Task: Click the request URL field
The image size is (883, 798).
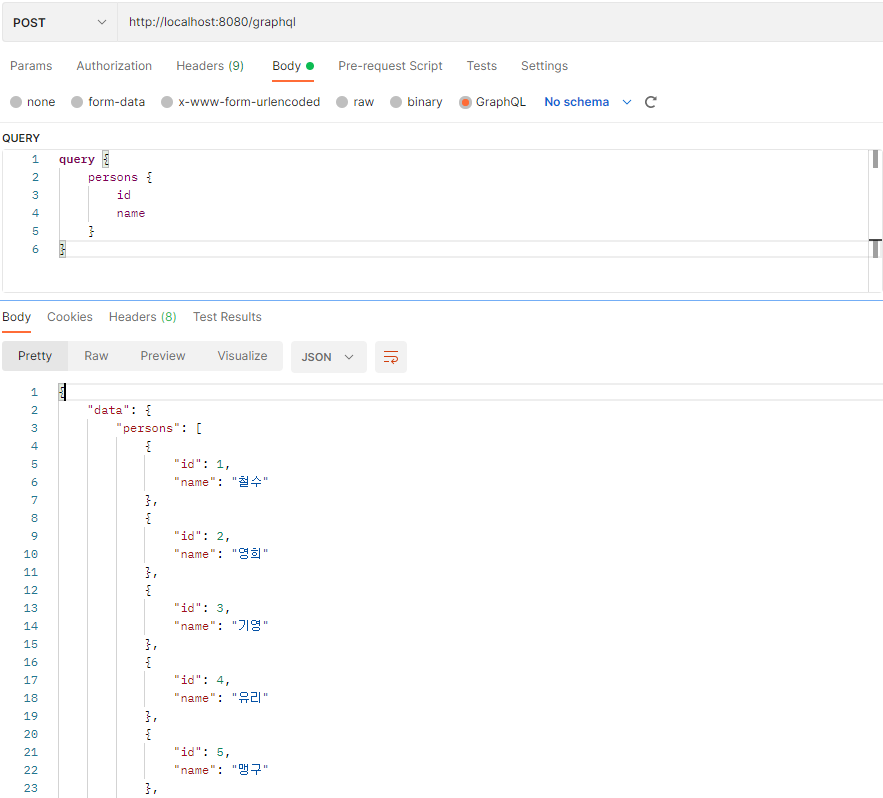Action: [500, 23]
